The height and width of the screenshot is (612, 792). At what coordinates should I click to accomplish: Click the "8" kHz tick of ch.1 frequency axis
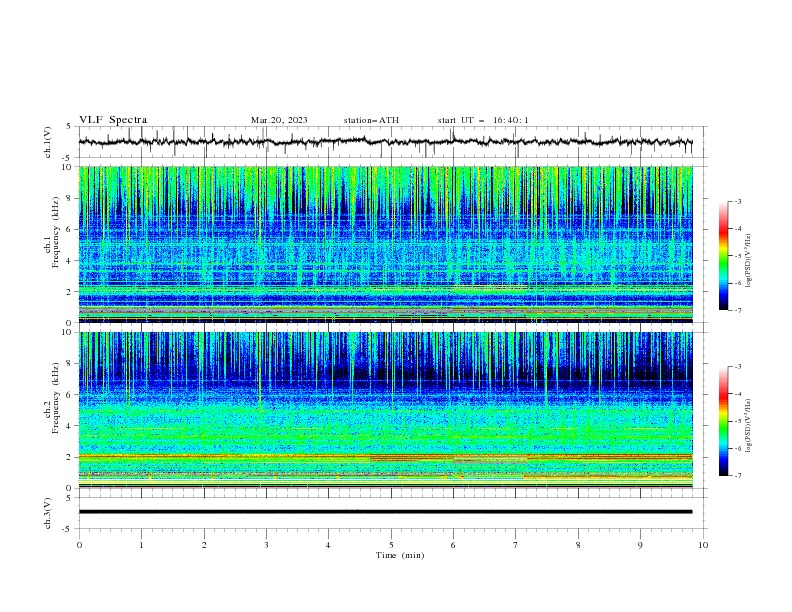coord(71,198)
